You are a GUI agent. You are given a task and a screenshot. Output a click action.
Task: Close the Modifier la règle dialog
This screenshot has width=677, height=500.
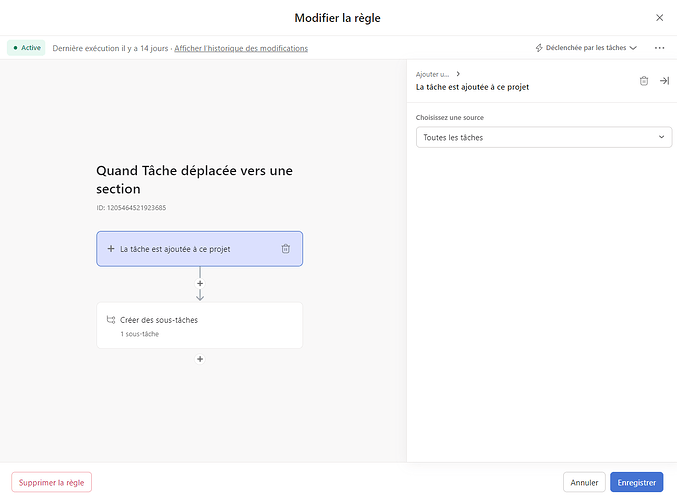[659, 18]
